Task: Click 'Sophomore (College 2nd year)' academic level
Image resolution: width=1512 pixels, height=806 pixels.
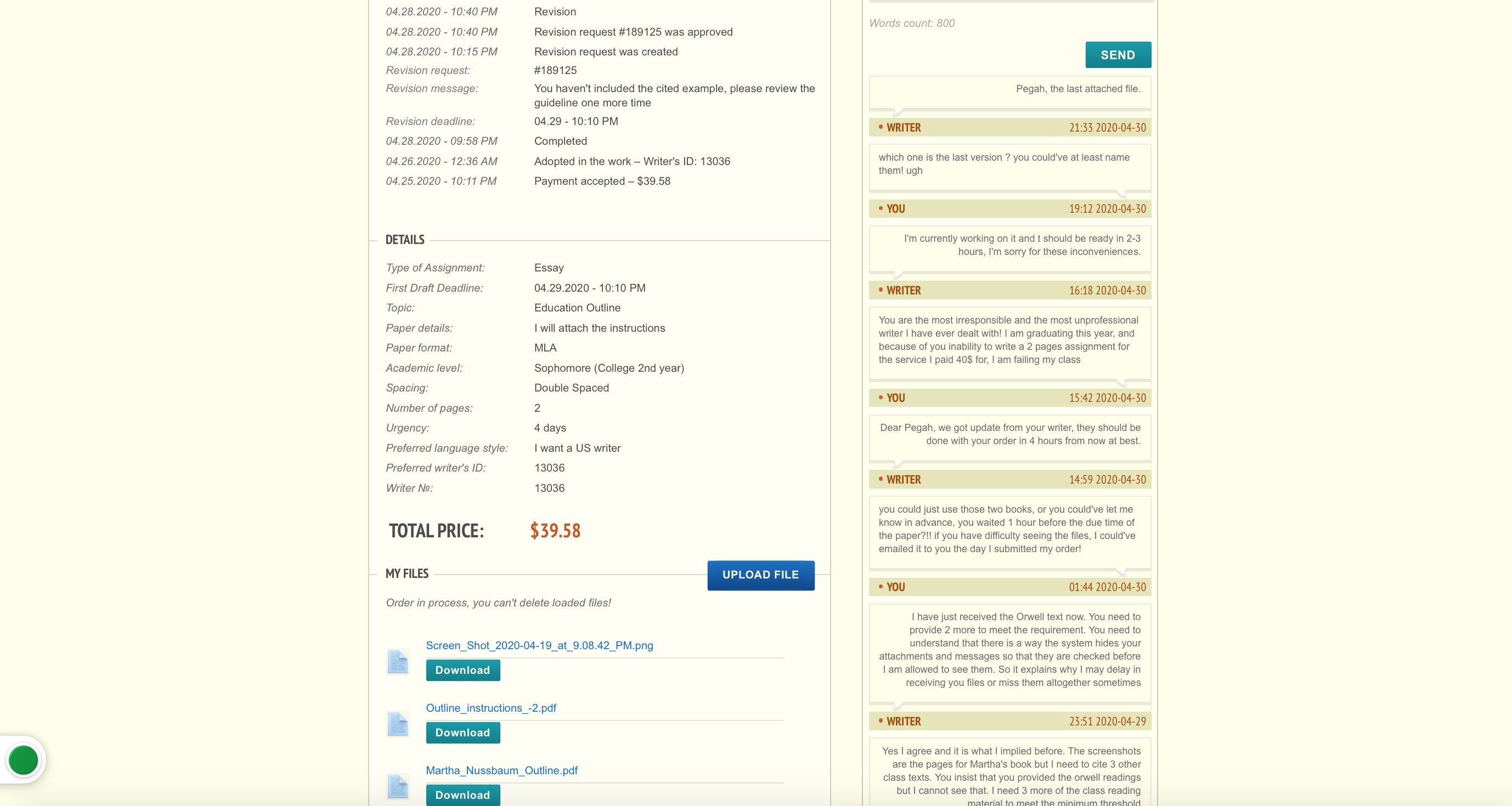Action: click(x=608, y=368)
